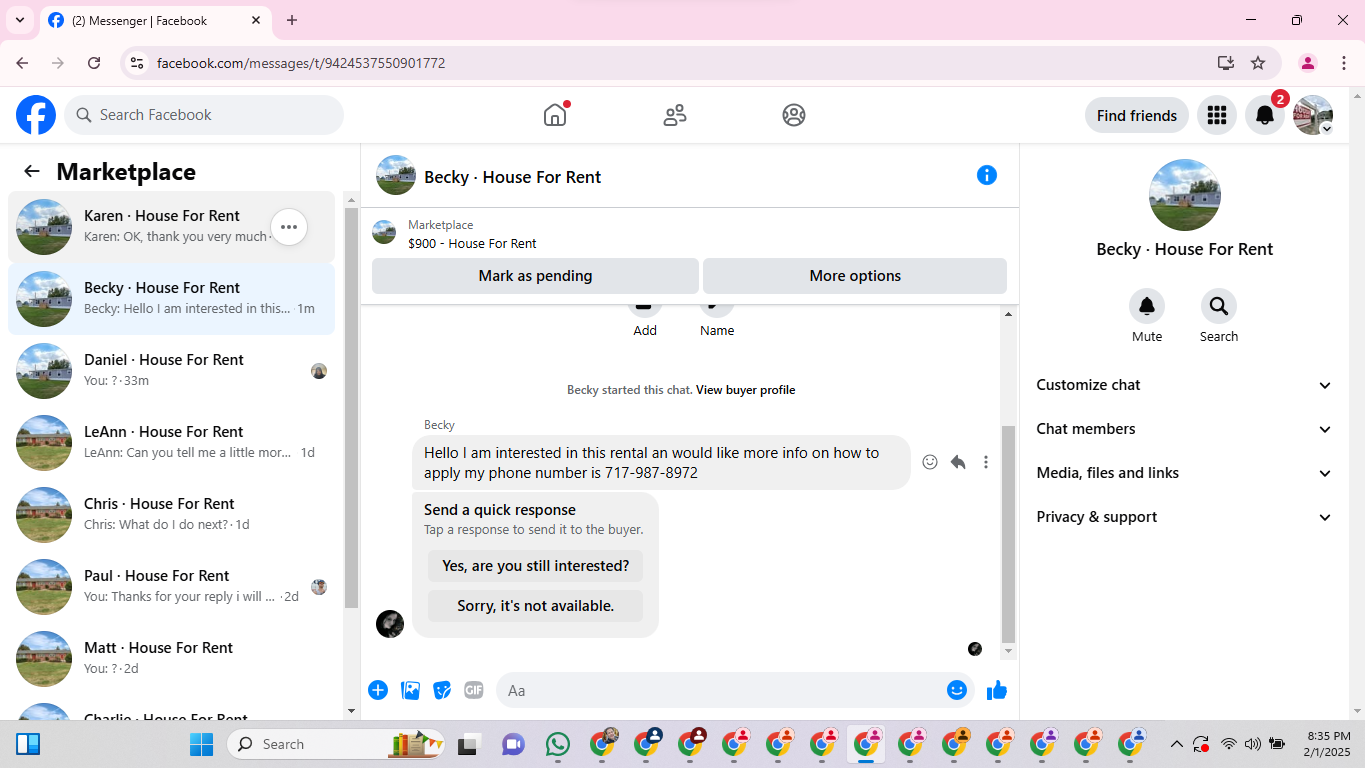
Task: Open volume control in system tray
Action: [1253, 744]
